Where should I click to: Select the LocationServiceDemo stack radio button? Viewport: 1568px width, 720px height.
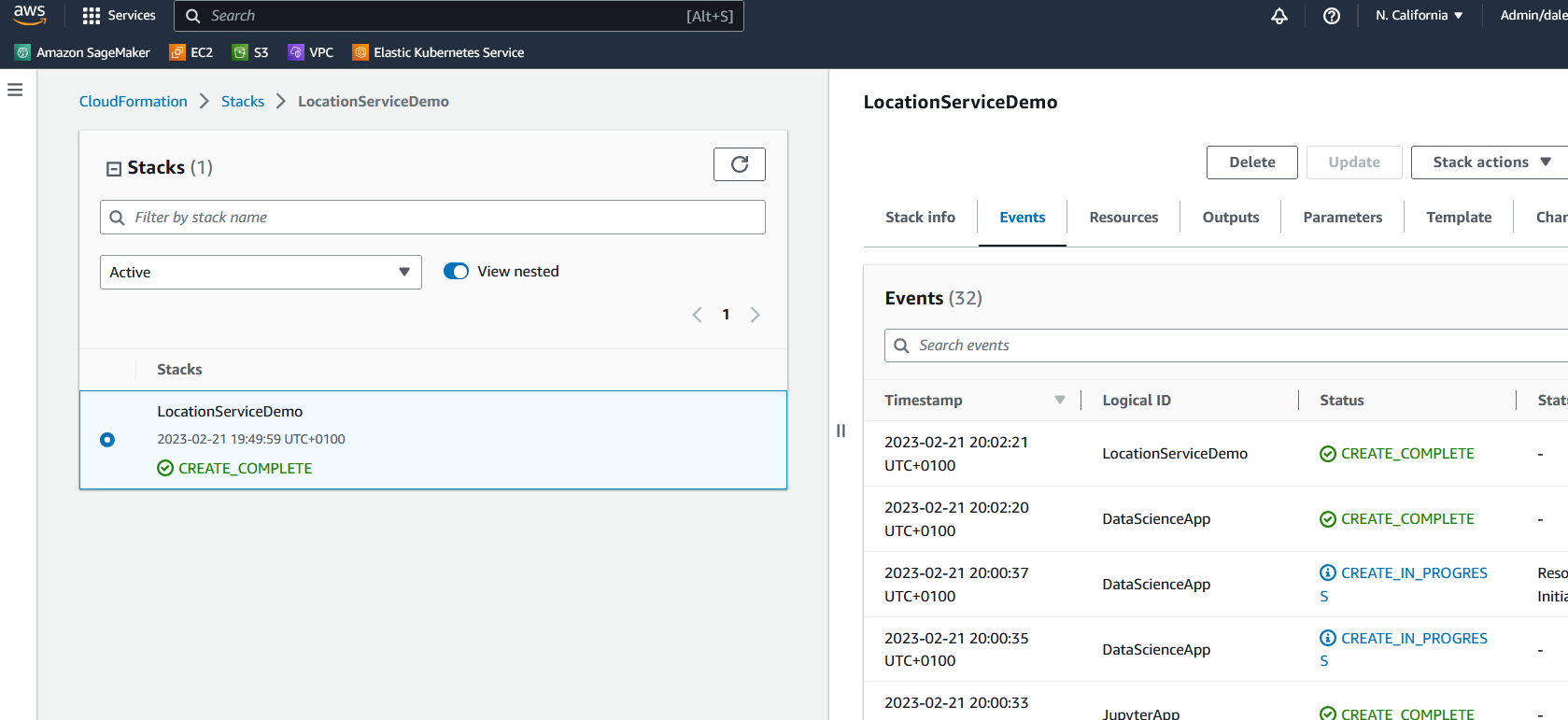pyautogui.click(x=107, y=440)
